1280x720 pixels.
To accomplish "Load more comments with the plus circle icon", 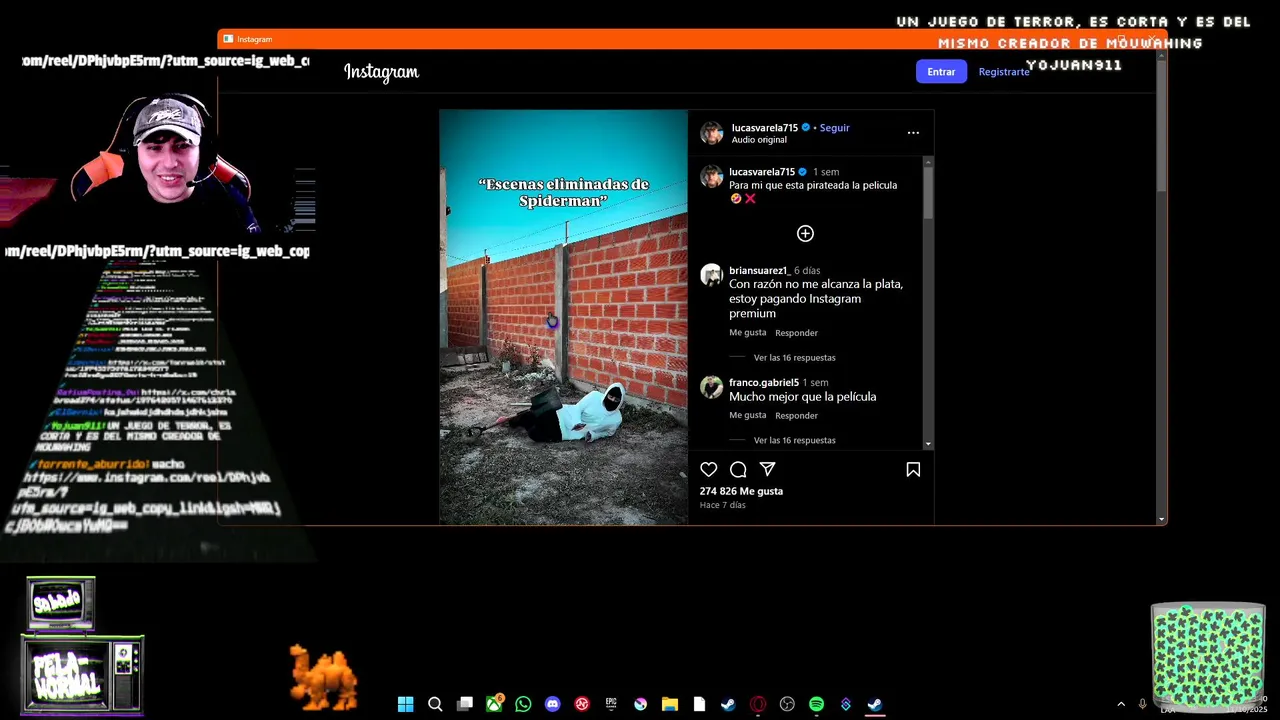I will [805, 233].
